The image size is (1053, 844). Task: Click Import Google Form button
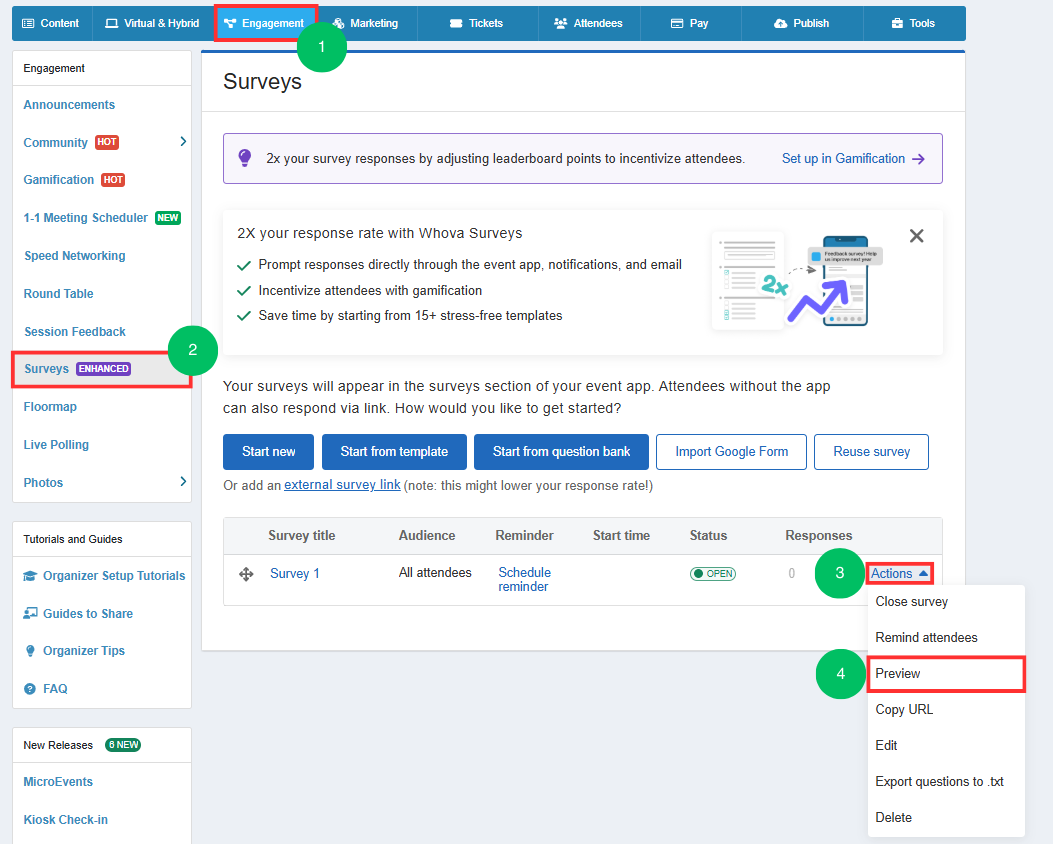click(731, 452)
